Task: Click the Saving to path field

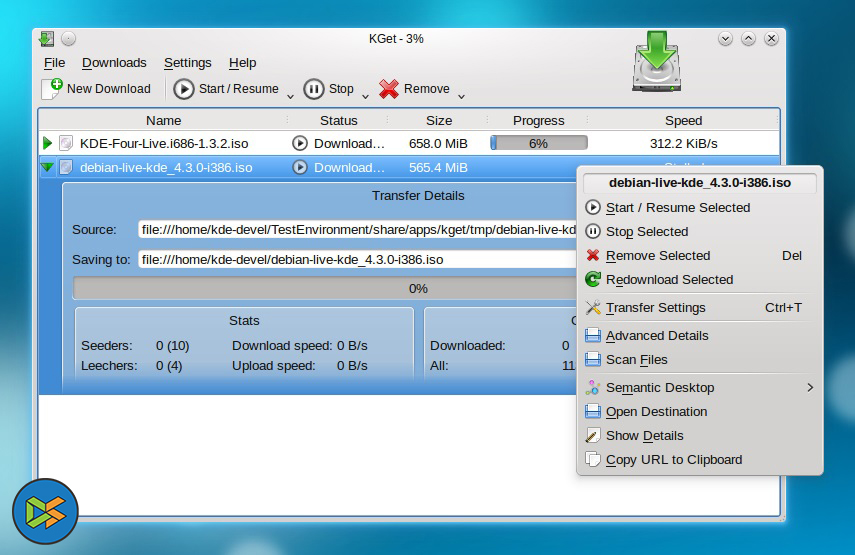Action: [x=357, y=259]
